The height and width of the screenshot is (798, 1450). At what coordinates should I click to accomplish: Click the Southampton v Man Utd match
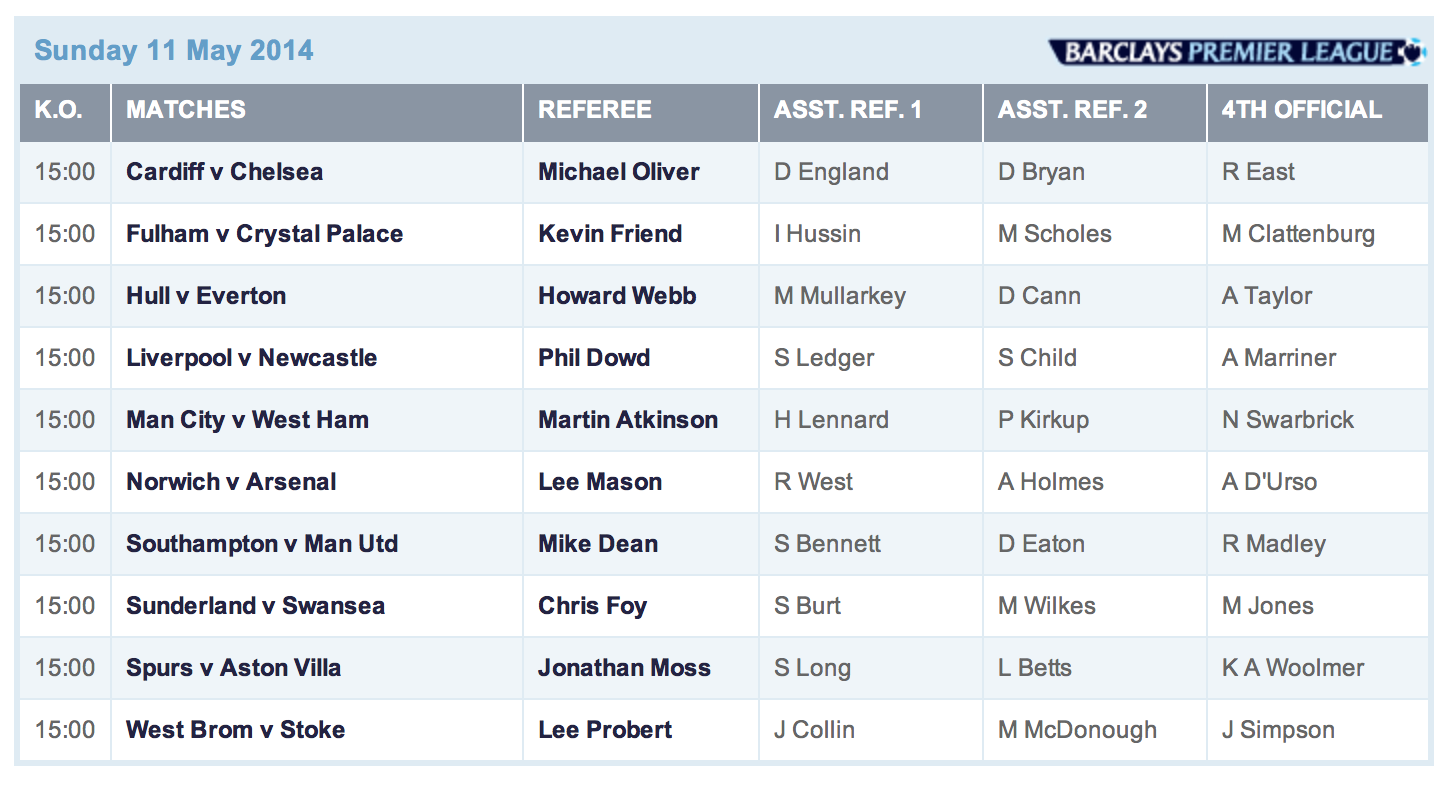tap(262, 544)
